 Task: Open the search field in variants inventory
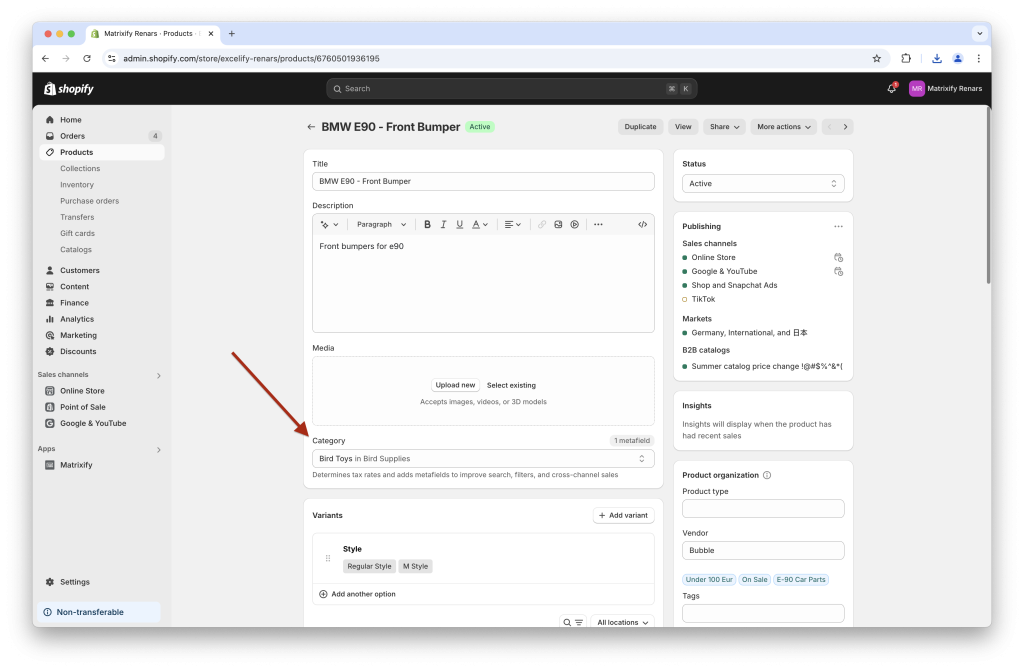[x=566, y=621]
